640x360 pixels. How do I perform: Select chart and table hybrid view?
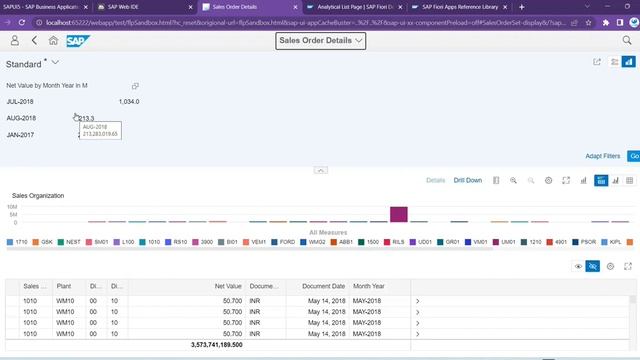[601, 180]
